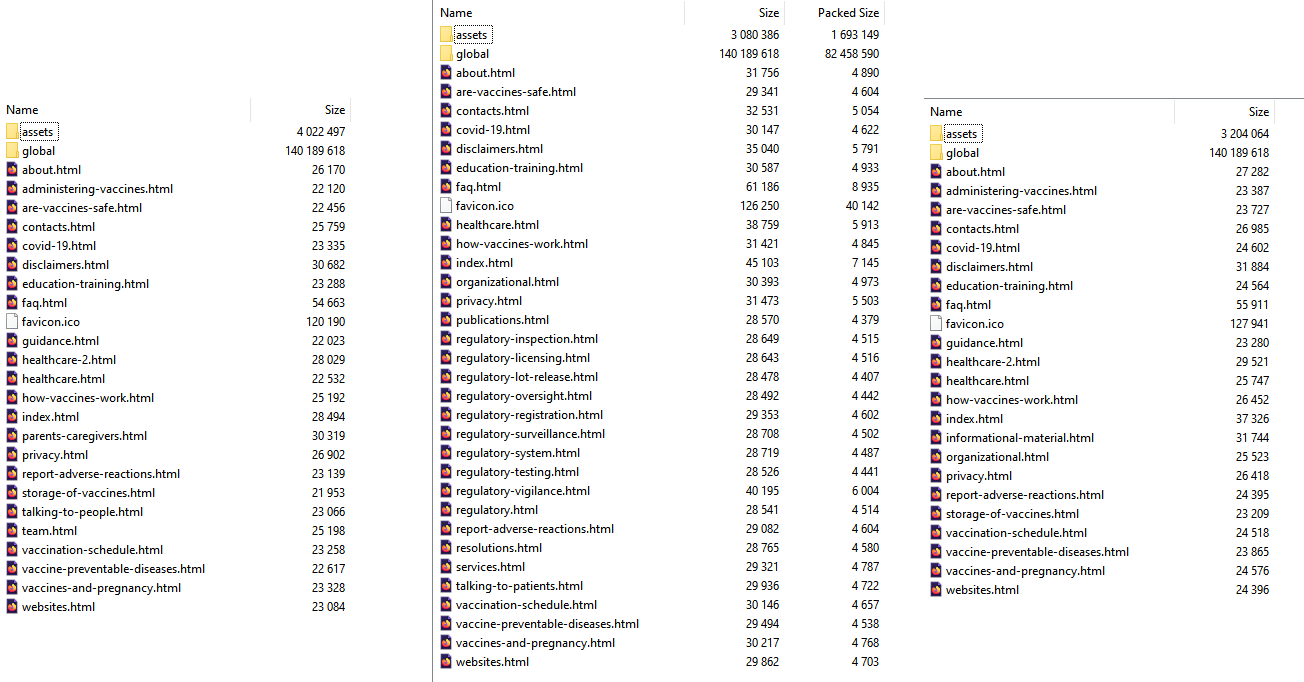Screen dimensions: 1304x682
Task: Click the informational-material.html file icon
Action: (936, 438)
